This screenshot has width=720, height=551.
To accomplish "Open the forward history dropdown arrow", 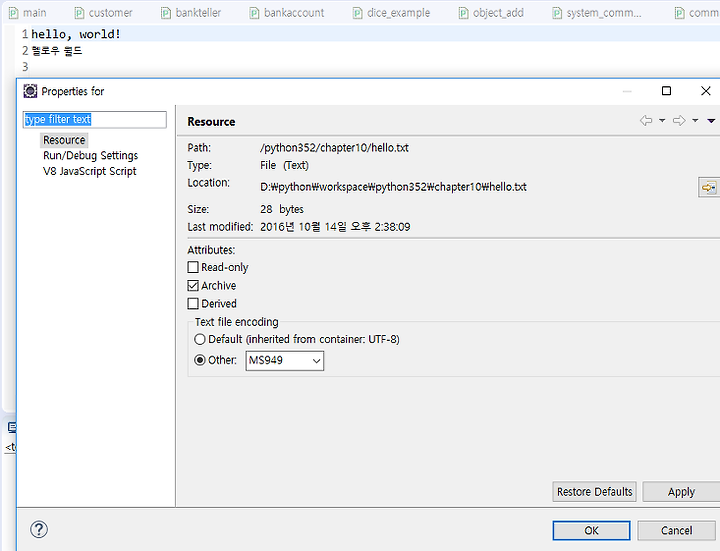I will pyautogui.click(x=695, y=120).
